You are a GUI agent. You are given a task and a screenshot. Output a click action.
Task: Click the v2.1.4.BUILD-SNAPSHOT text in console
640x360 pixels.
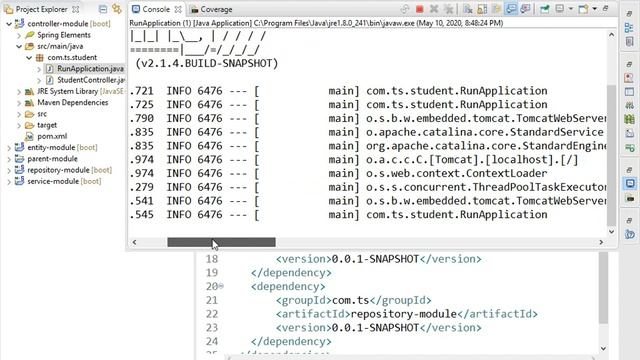[207, 64]
